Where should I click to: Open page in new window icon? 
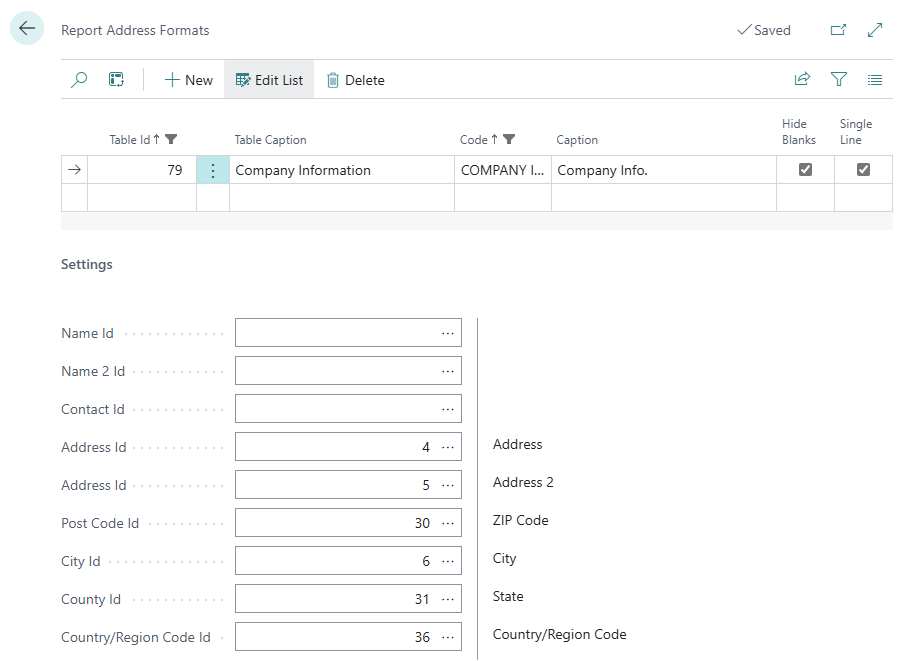click(838, 30)
